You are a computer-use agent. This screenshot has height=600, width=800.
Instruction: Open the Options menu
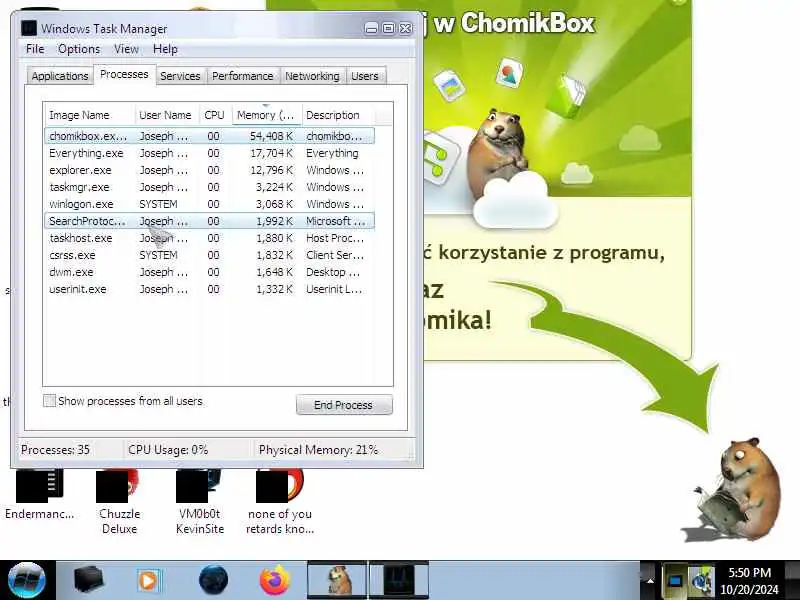79,49
